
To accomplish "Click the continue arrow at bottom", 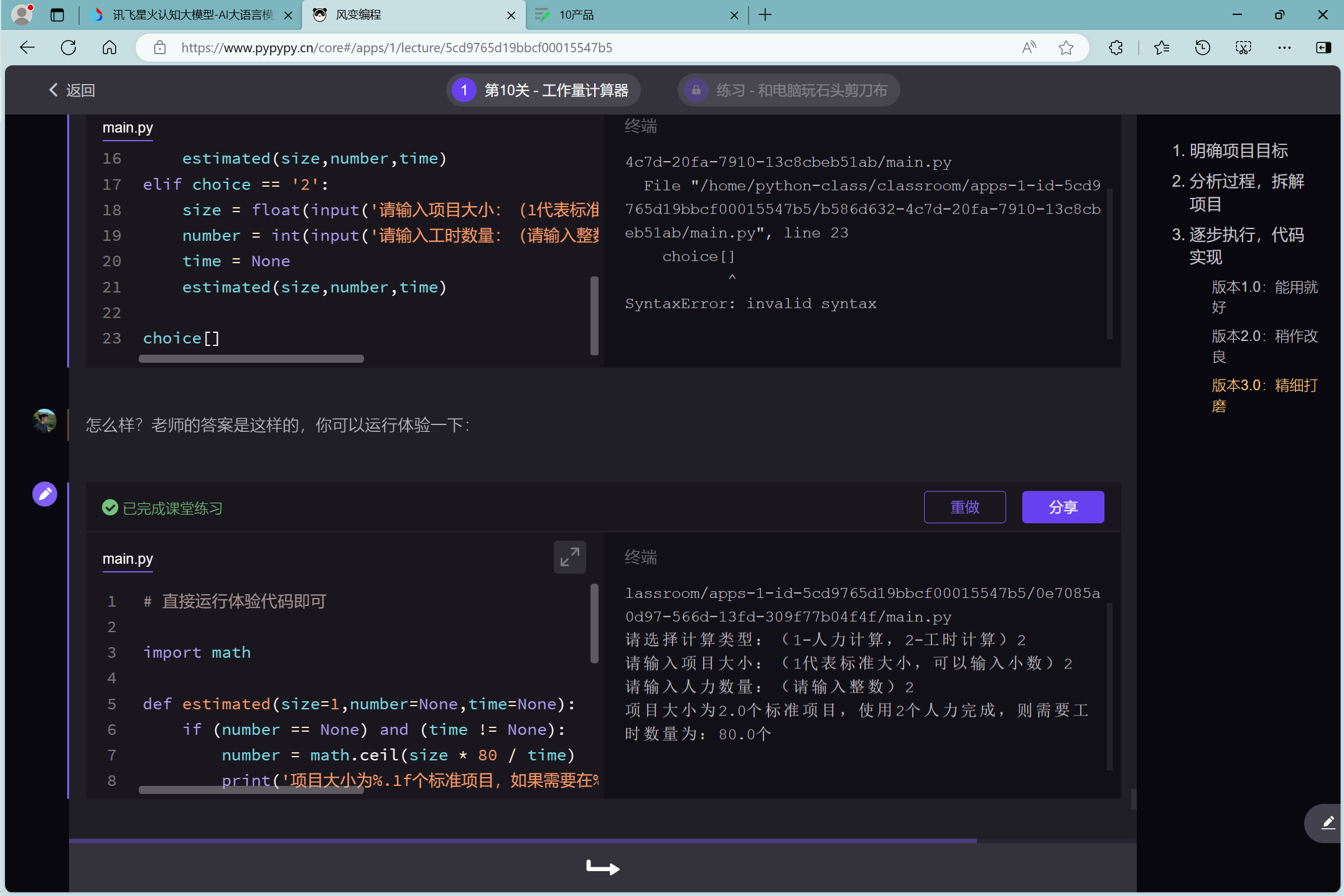I will (602, 867).
